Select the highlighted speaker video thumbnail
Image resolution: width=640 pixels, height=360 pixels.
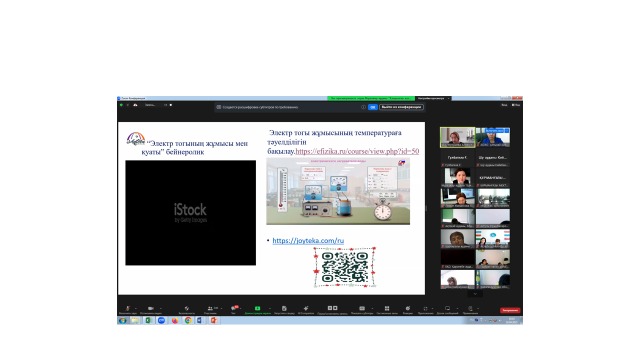[458, 137]
